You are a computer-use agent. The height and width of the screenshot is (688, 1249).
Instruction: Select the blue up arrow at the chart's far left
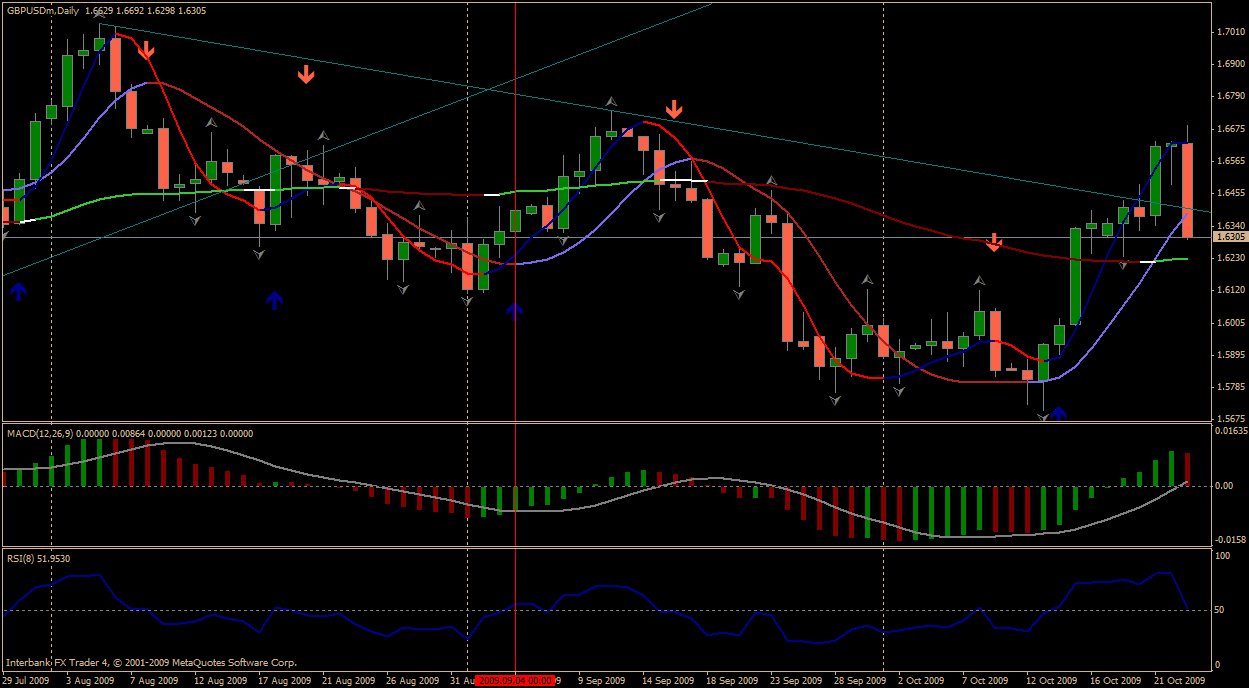click(19, 291)
